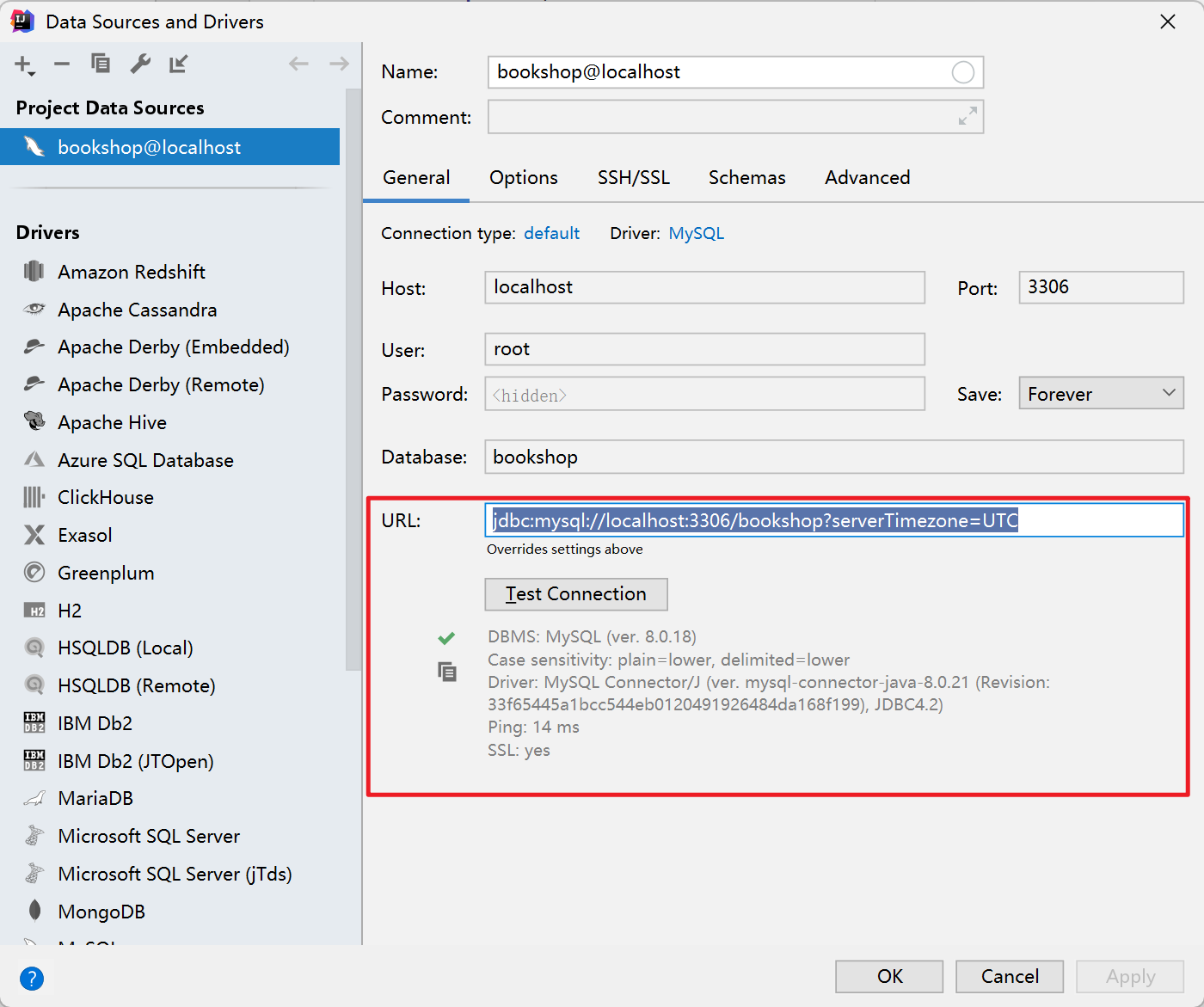The image size is (1204, 1007).
Task: Focus the Database field
Action: pos(834,457)
